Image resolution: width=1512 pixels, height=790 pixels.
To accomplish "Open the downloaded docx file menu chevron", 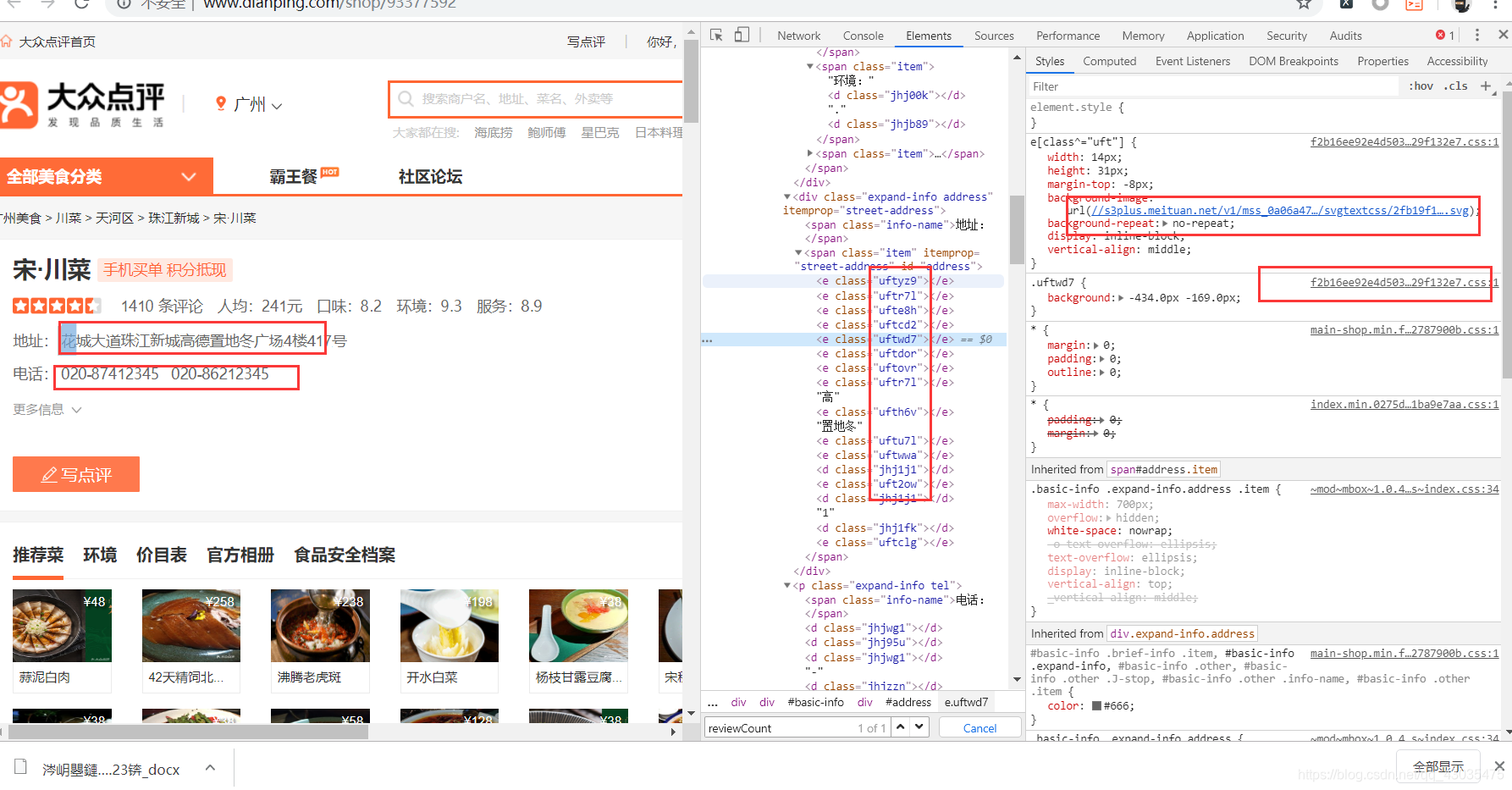I will coord(210,767).
